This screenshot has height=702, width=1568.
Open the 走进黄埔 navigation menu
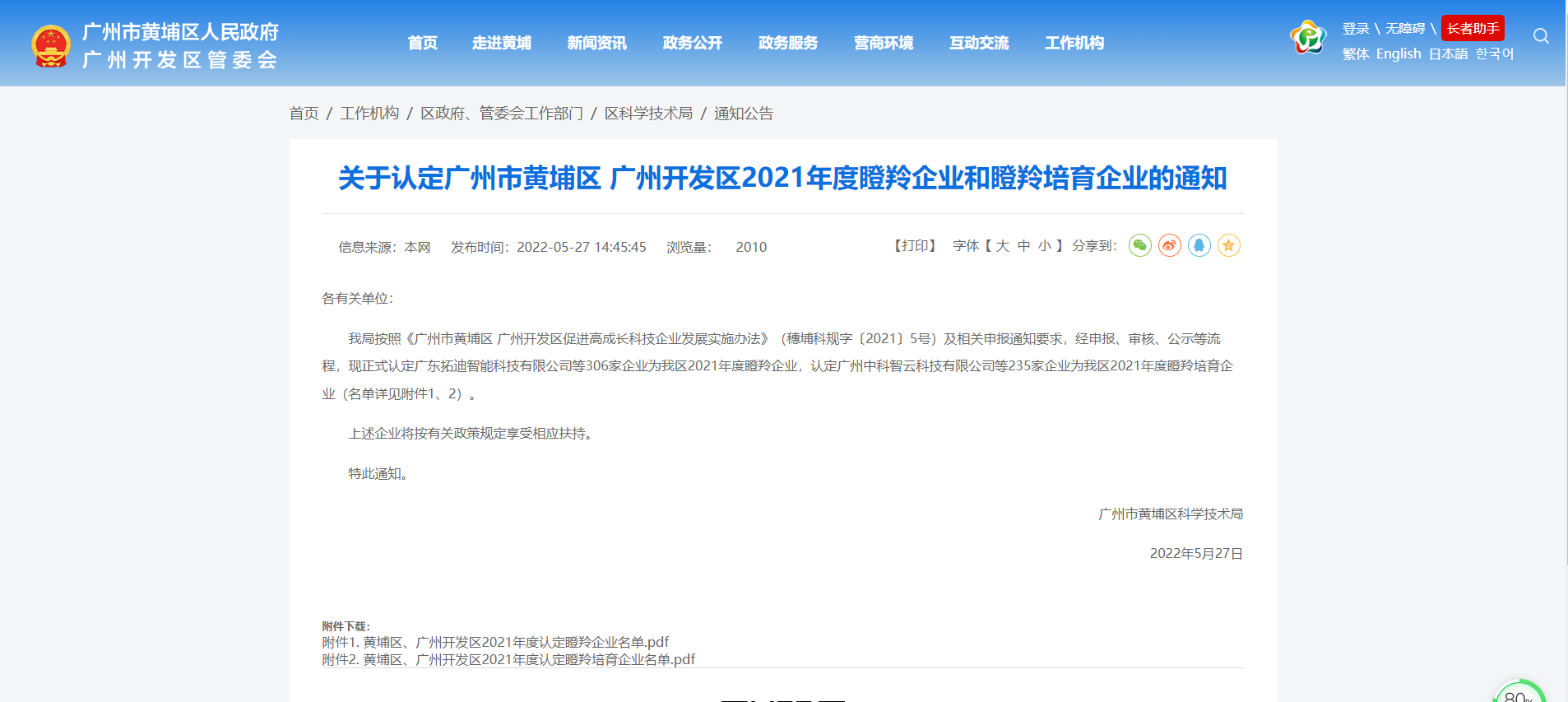501,43
